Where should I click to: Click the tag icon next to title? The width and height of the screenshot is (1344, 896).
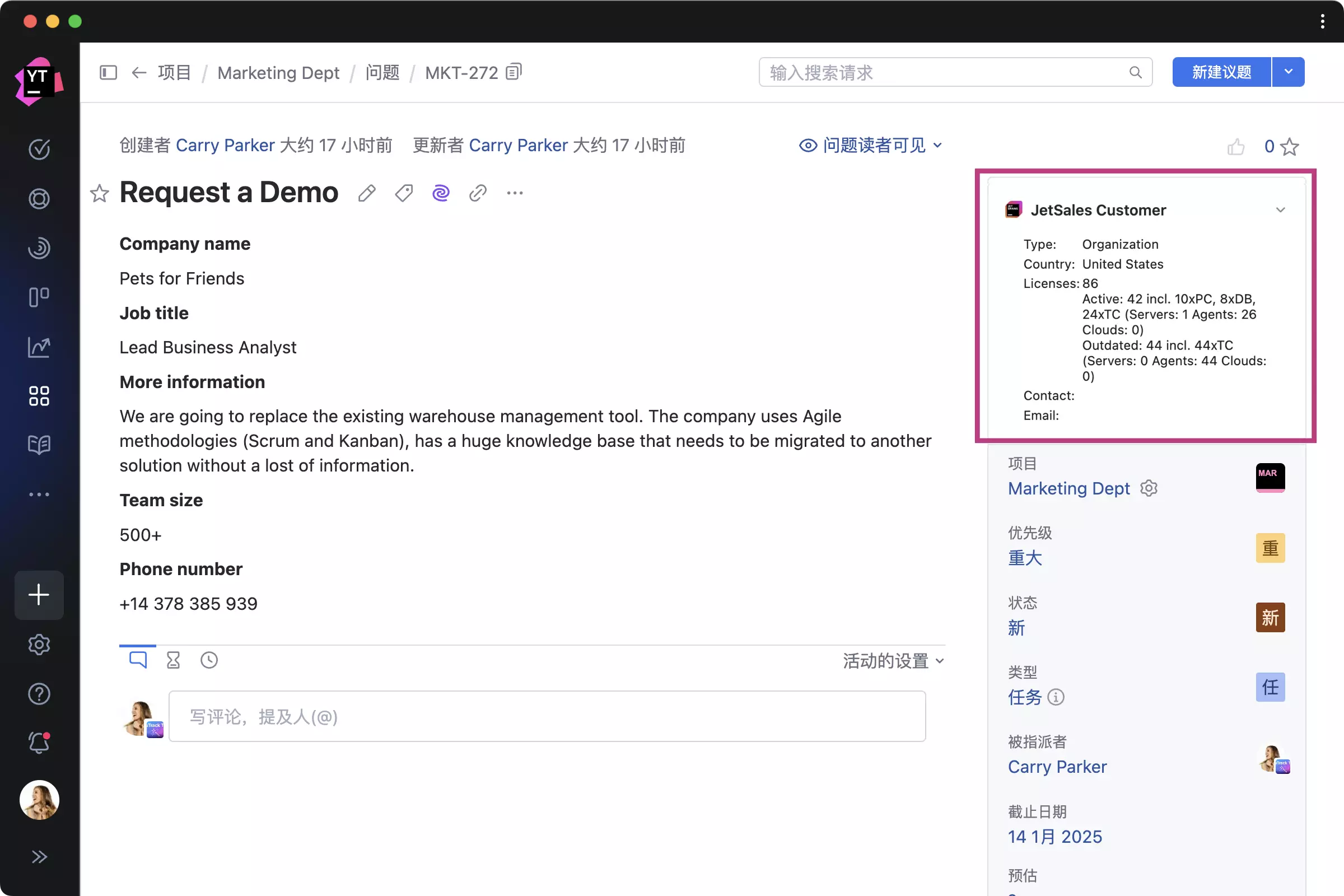point(404,193)
